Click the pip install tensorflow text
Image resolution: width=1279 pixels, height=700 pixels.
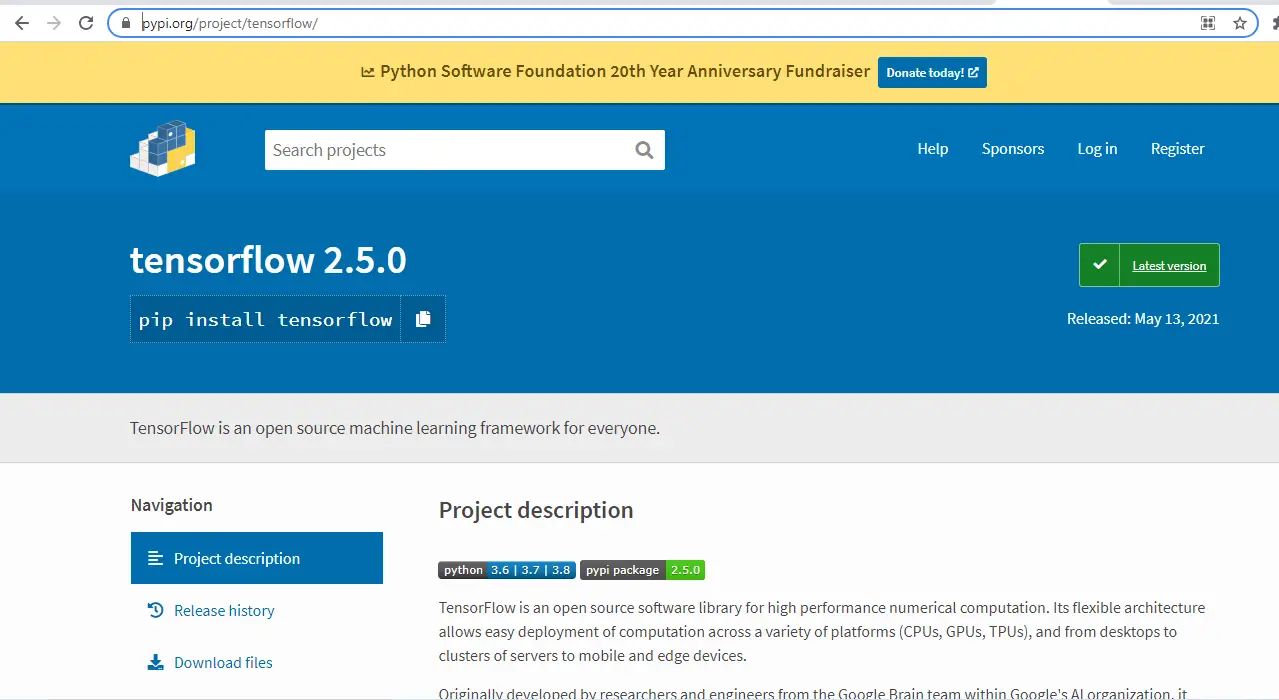pos(265,319)
